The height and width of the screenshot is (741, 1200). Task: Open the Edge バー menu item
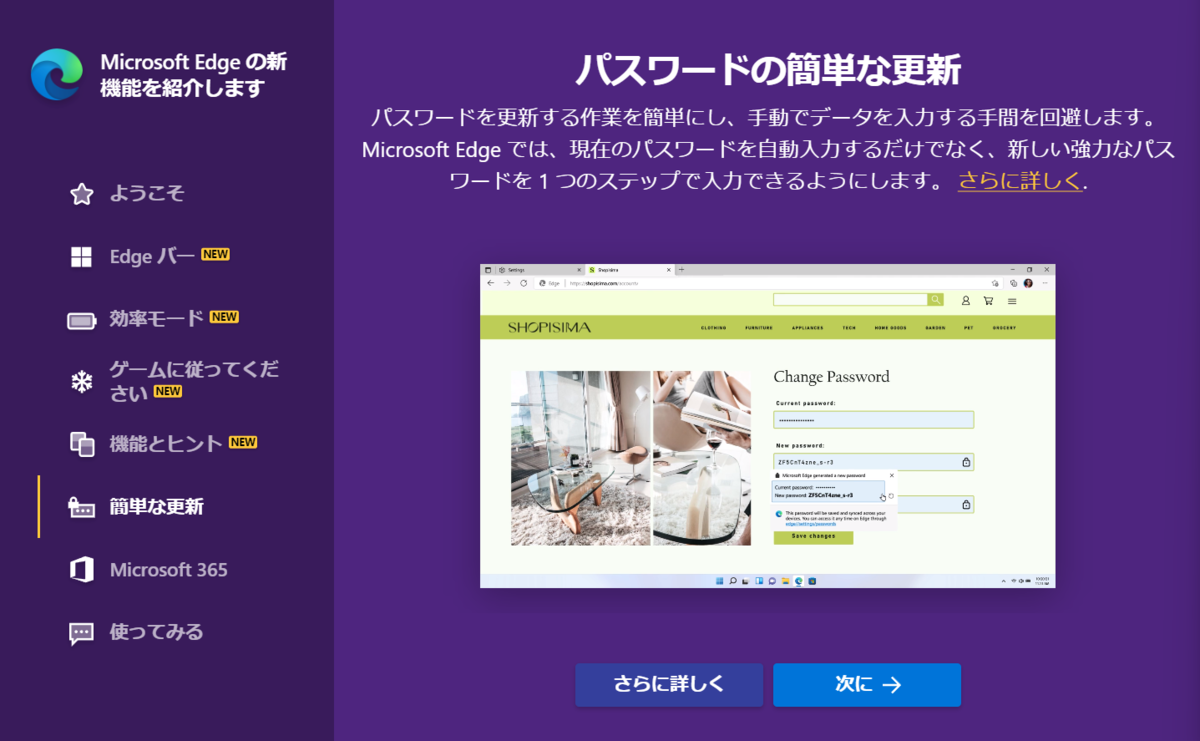[x=152, y=257]
